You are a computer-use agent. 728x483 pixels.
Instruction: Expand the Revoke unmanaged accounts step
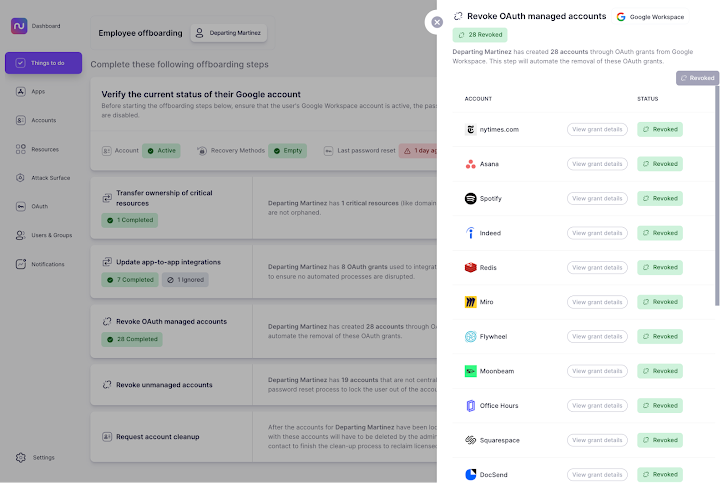(x=170, y=385)
